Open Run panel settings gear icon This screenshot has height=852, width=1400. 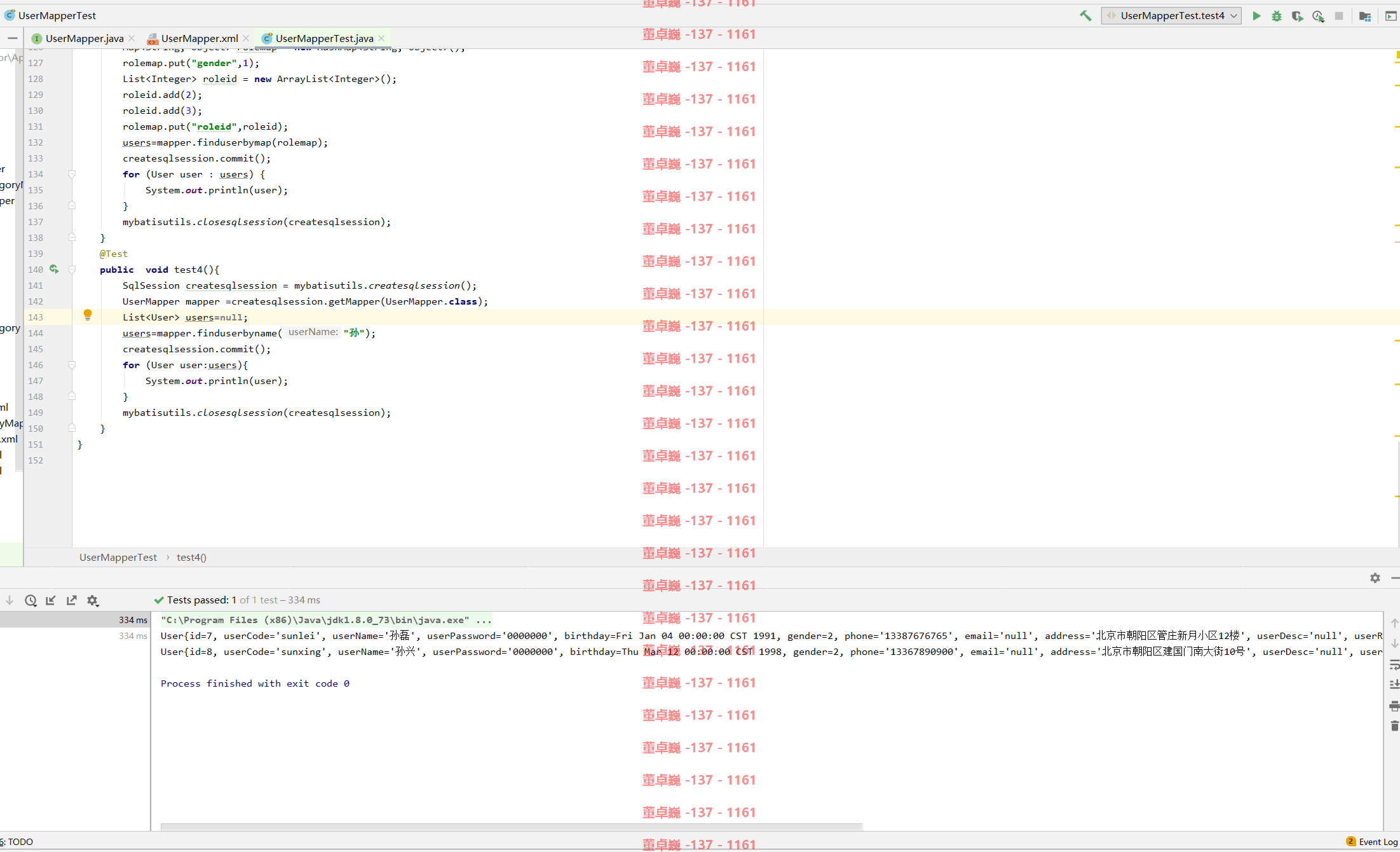(1375, 578)
